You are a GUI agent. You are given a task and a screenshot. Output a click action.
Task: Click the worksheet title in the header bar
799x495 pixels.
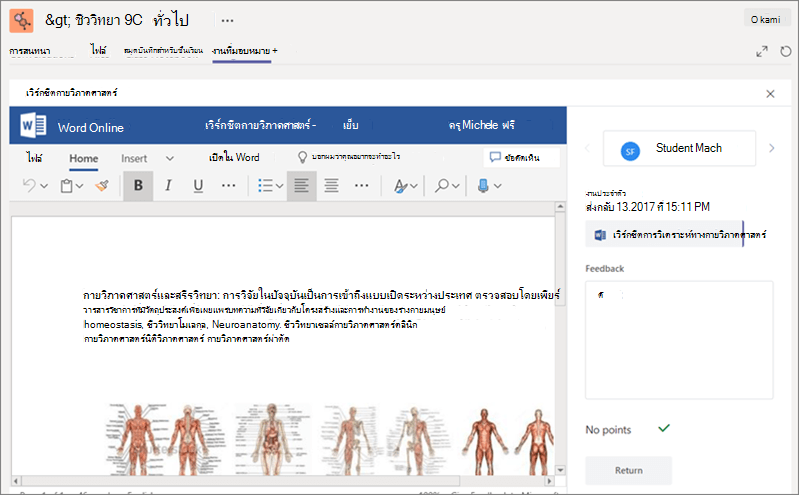tap(261, 125)
